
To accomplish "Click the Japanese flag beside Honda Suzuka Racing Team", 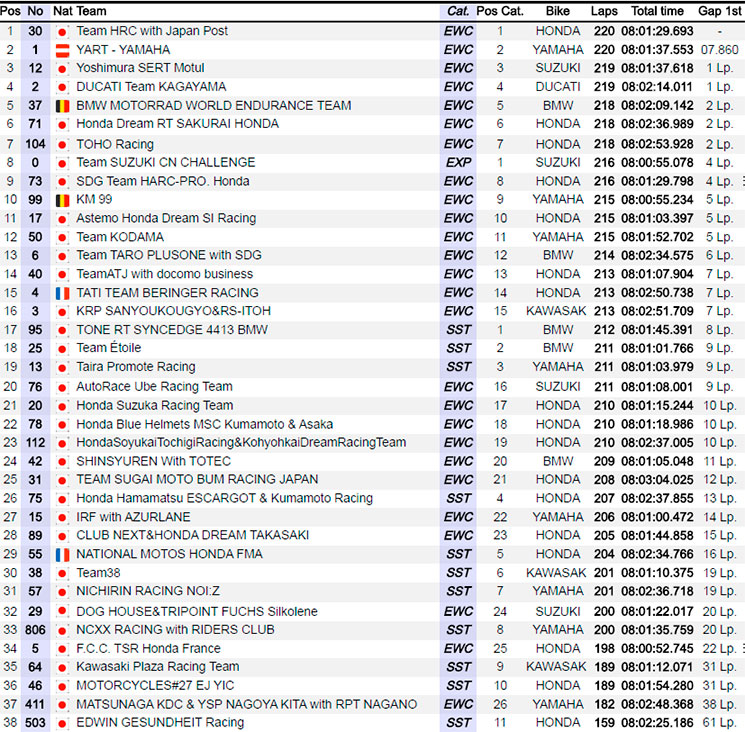I will coord(62,407).
